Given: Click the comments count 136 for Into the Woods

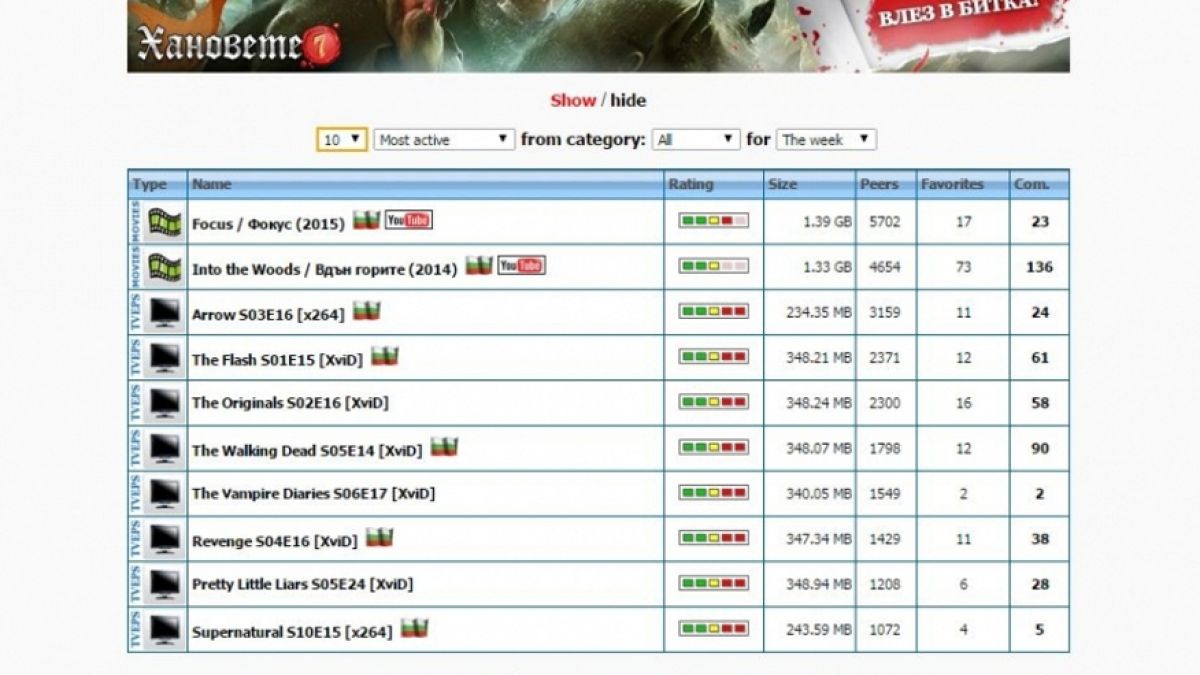Looking at the screenshot, I should click(x=1040, y=267).
